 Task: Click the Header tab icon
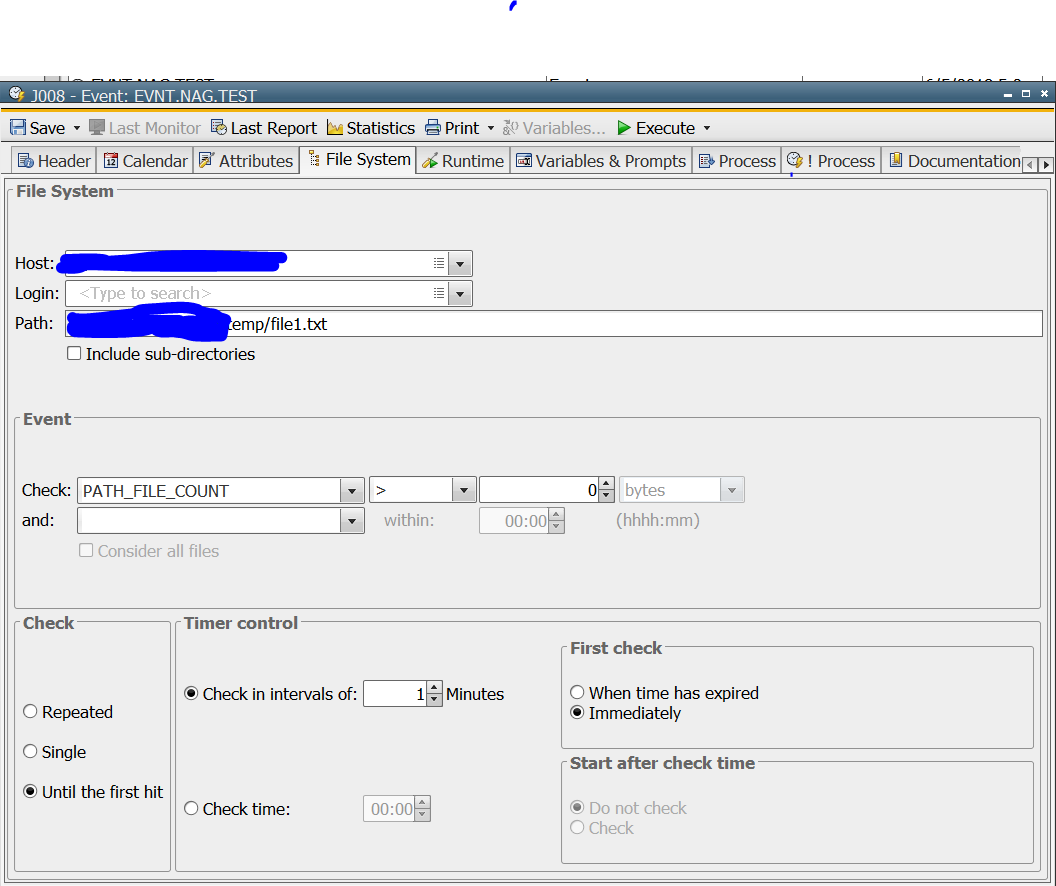26,160
